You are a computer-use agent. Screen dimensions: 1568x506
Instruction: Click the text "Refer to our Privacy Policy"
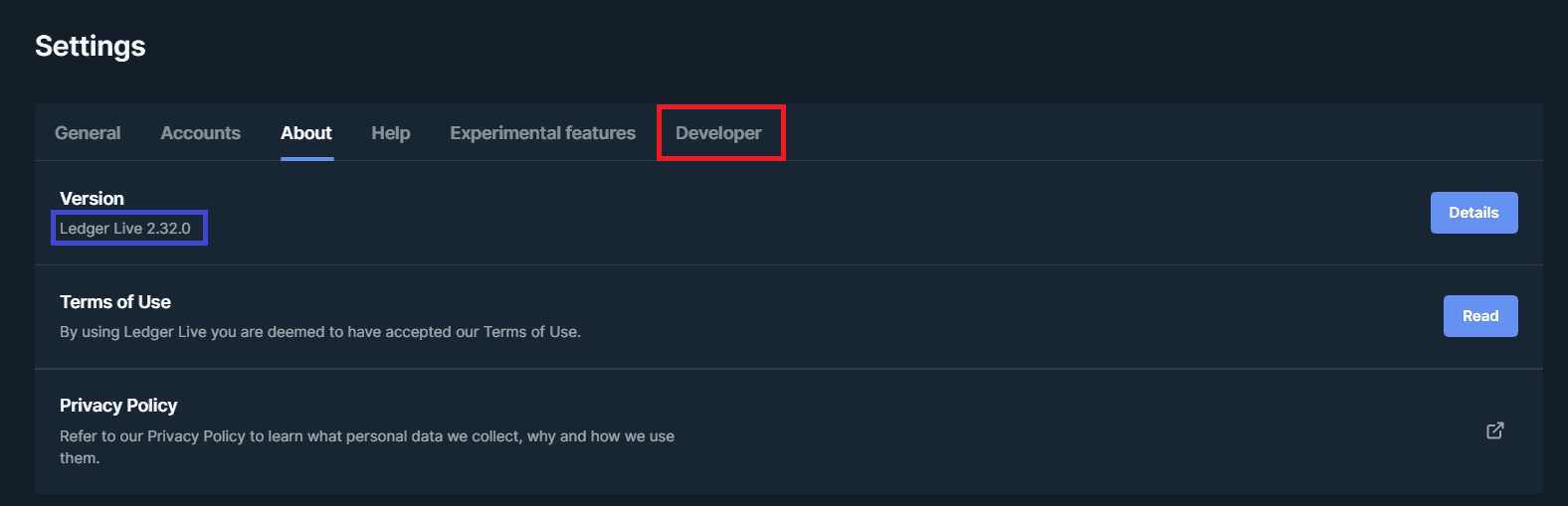coord(152,436)
